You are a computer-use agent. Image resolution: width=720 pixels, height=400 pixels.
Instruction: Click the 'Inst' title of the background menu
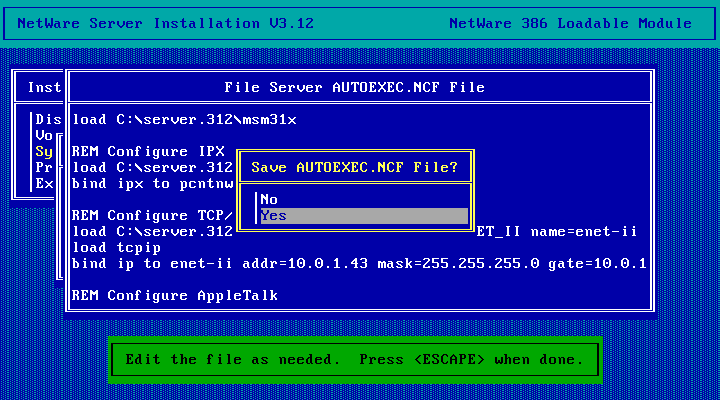click(44, 87)
